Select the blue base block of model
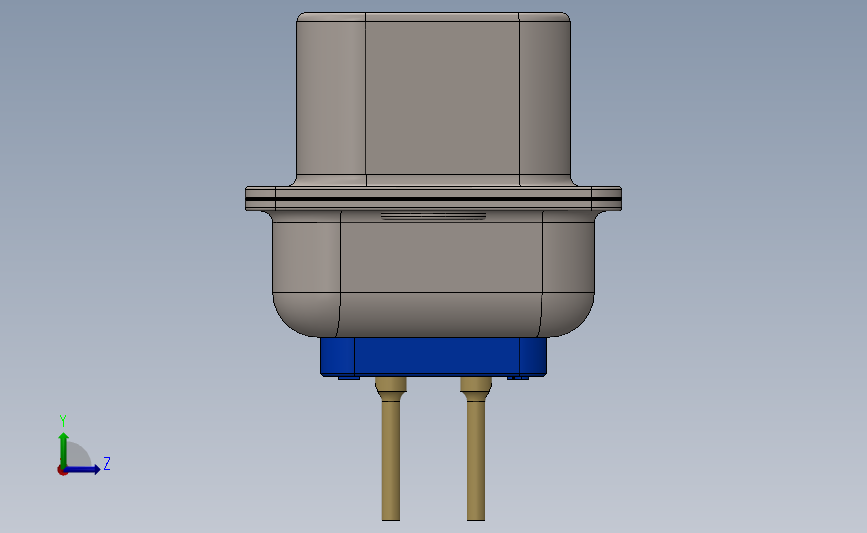 click(x=434, y=357)
